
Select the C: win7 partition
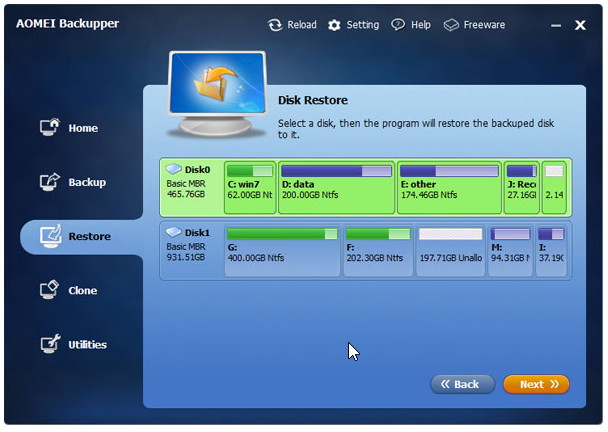(250, 188)
